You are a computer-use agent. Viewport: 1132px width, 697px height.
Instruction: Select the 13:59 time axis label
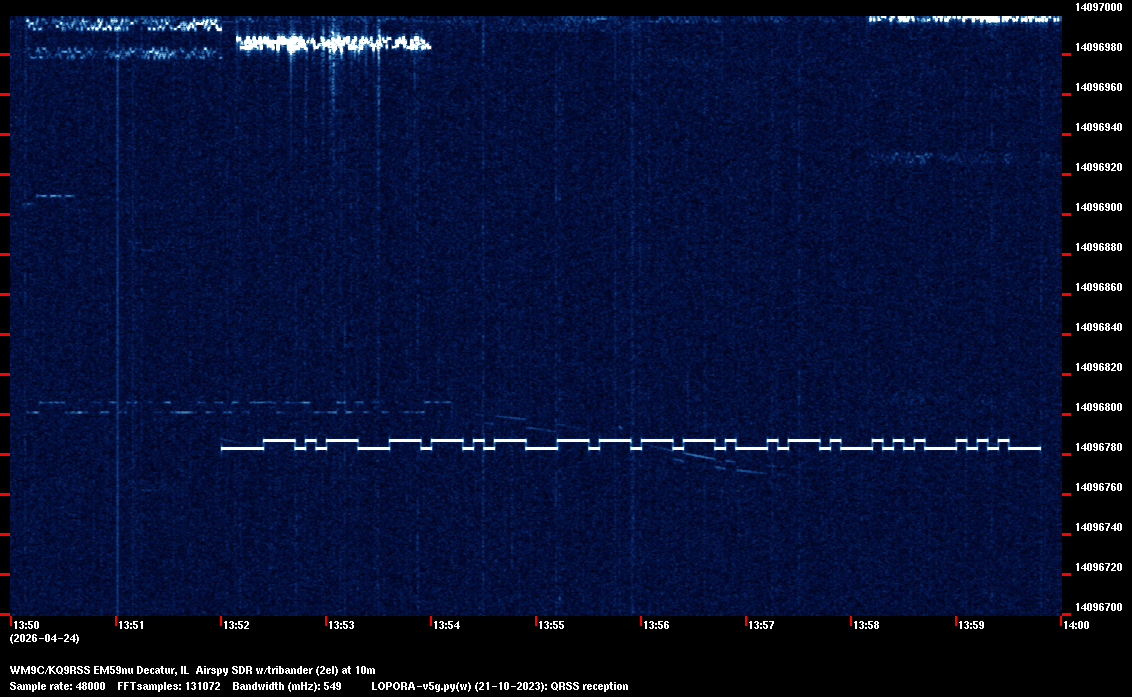click(971, 626)
